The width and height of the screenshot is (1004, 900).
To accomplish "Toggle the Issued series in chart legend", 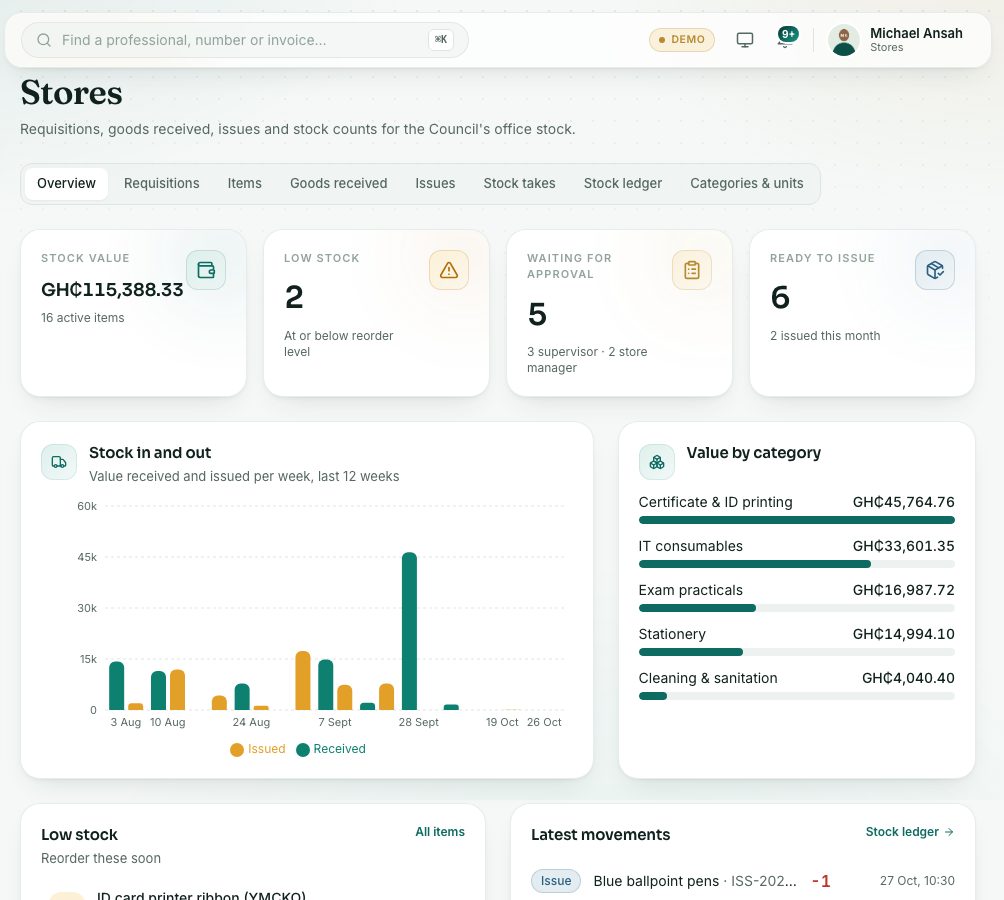I will pyautogui.click(x=258, y=749).
